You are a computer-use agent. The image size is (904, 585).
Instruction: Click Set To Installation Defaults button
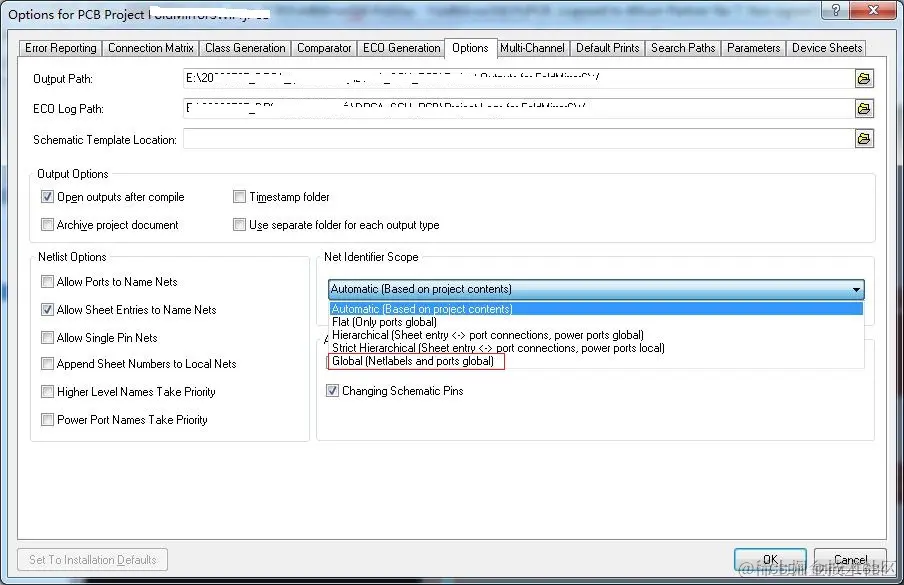click(x=93, y=560)
